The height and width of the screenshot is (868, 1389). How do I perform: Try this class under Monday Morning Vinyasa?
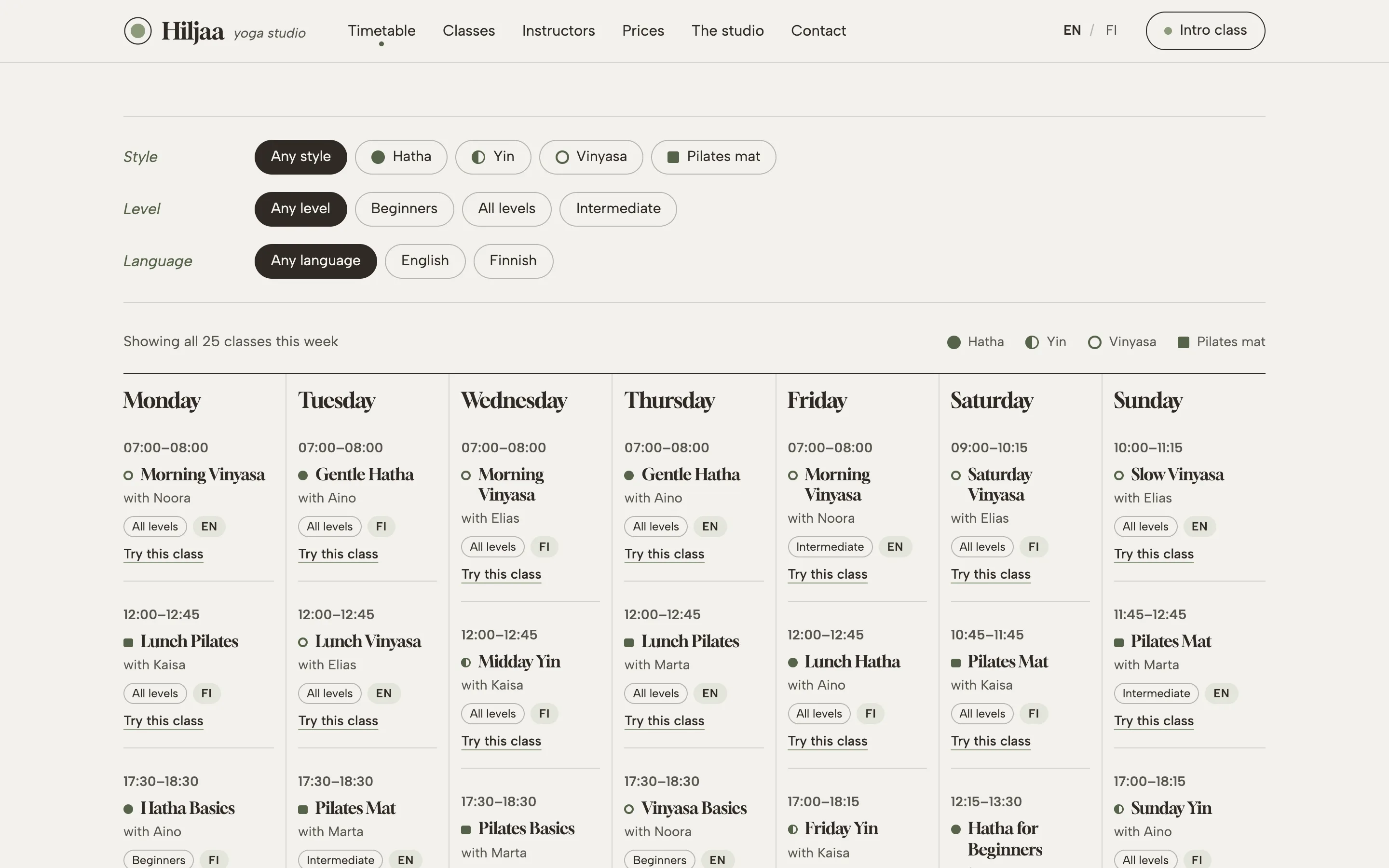point(163,555)
